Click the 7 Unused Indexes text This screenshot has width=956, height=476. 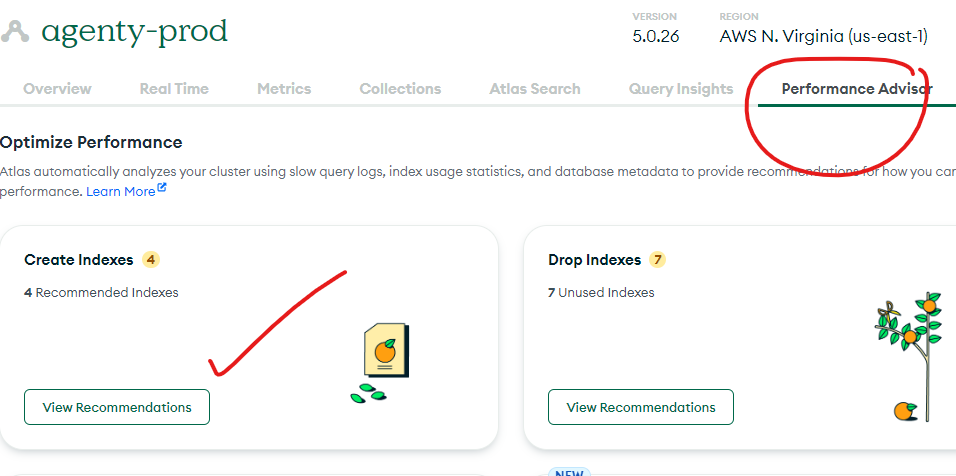pos(601,293)
